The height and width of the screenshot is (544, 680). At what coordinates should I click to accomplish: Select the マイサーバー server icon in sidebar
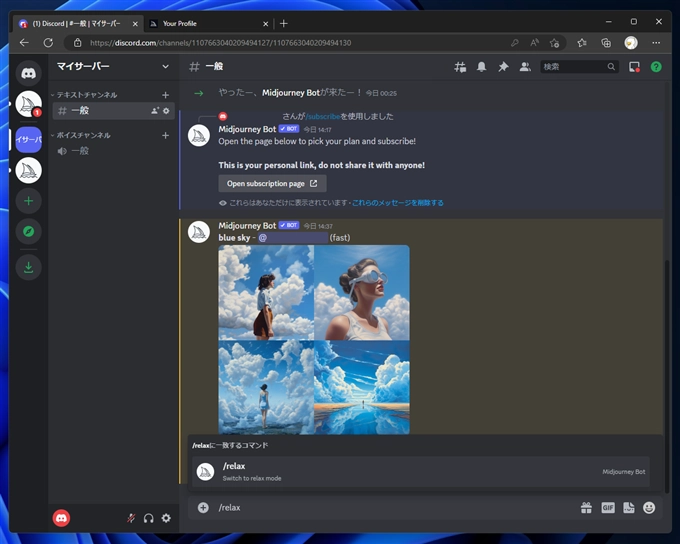pos(29,139)
